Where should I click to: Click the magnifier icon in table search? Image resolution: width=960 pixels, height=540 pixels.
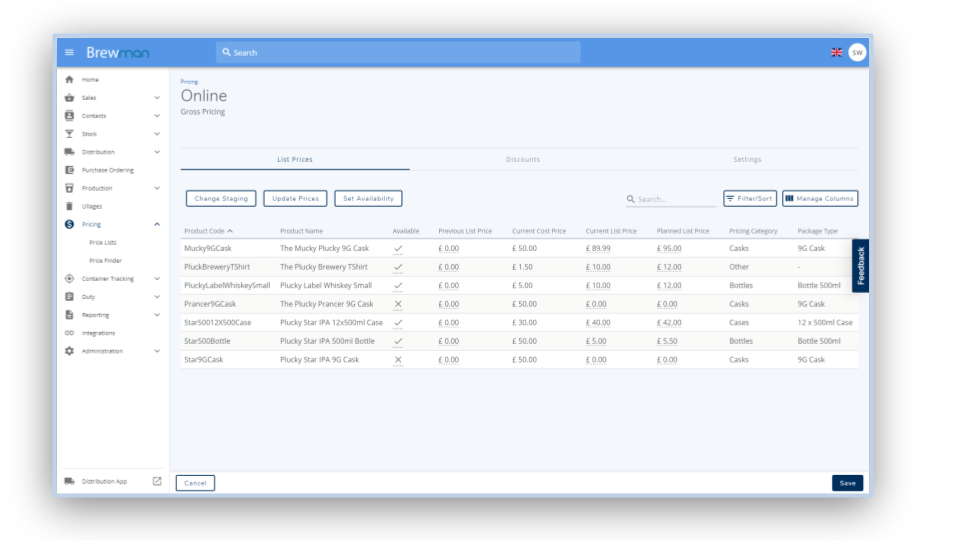(631, 199)
